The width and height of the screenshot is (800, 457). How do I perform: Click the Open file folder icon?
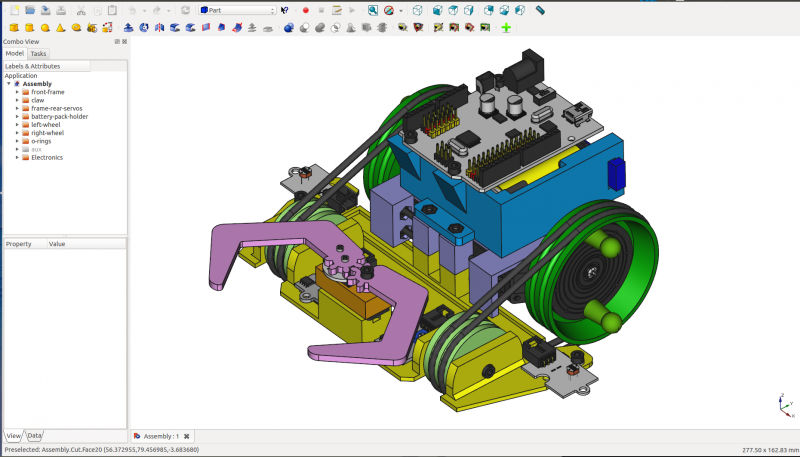(30, 9)
